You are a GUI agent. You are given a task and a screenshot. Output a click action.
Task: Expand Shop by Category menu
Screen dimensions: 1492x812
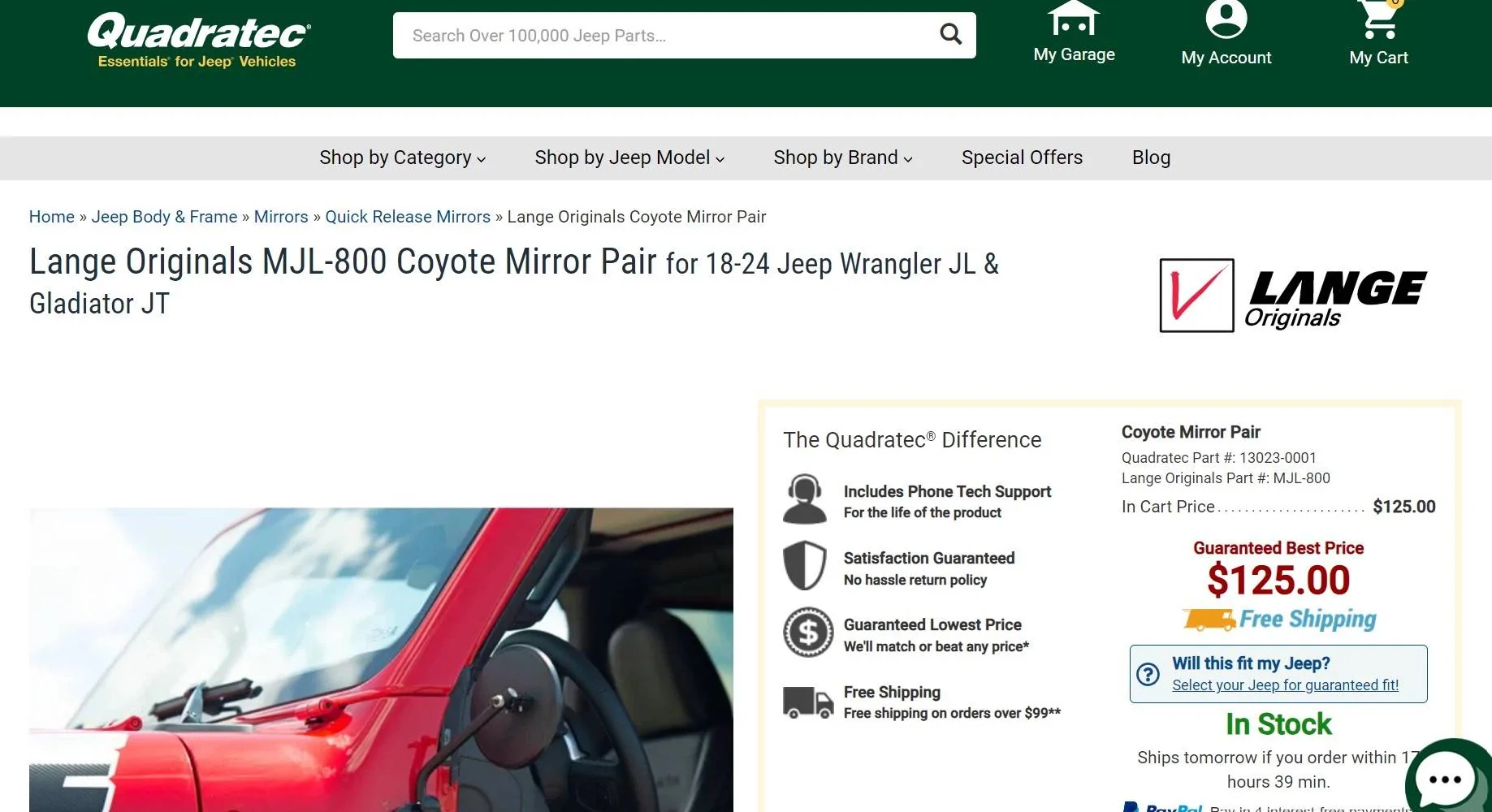click(403, 158)
